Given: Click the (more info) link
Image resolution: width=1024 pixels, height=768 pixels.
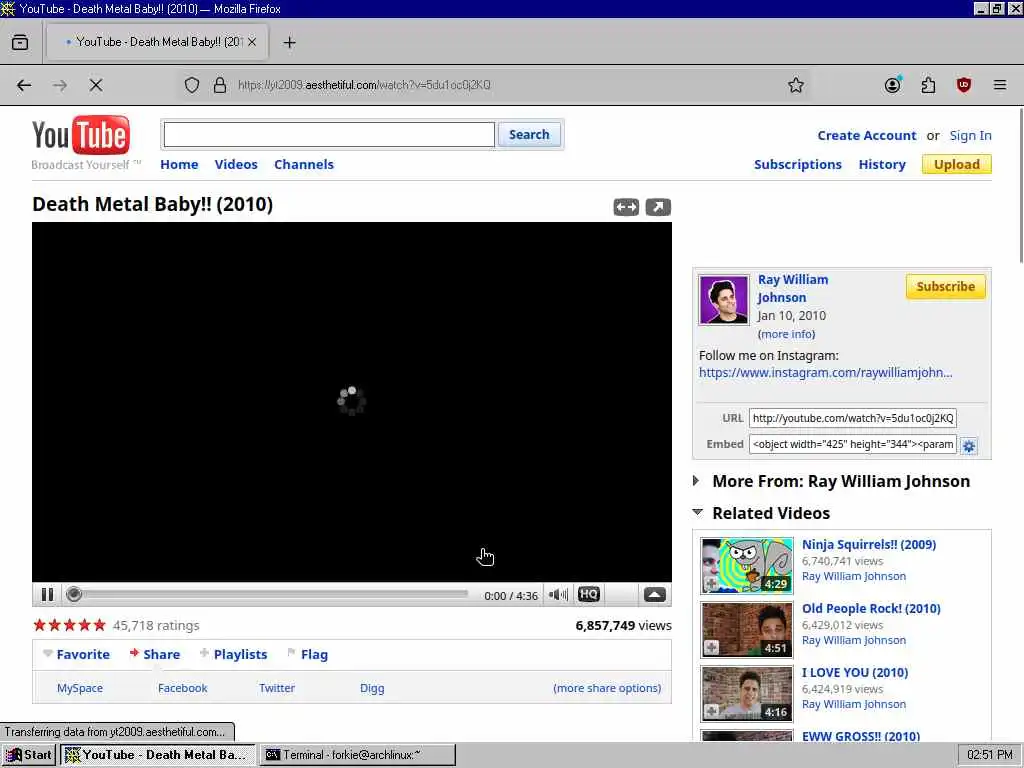Looking at the screenshot, I should point(786,334).
